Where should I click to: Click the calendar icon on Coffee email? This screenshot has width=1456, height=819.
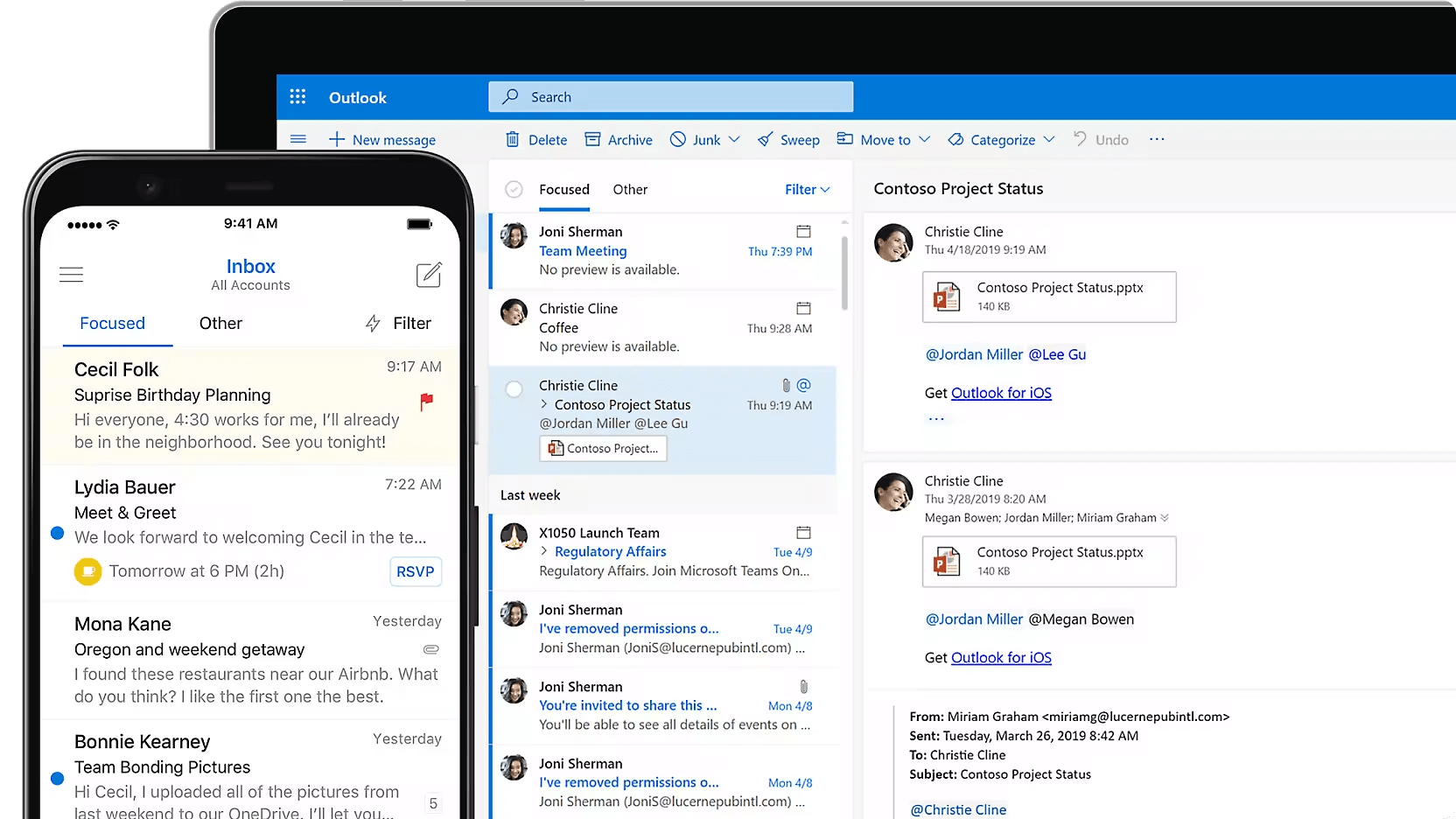pos(803,308)
